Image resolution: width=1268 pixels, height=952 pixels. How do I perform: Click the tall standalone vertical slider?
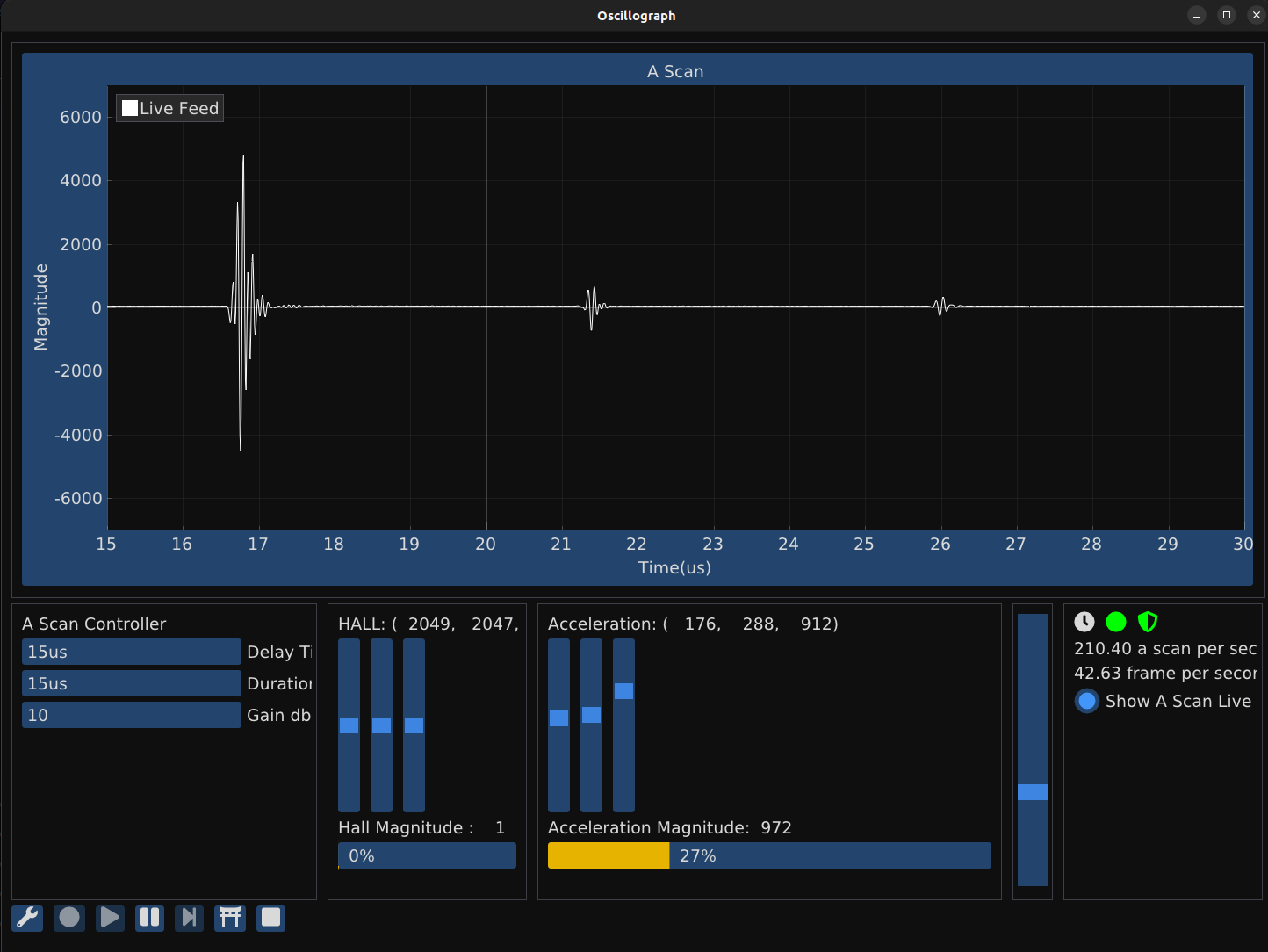pyautogui.click(x=1032, y=750)
